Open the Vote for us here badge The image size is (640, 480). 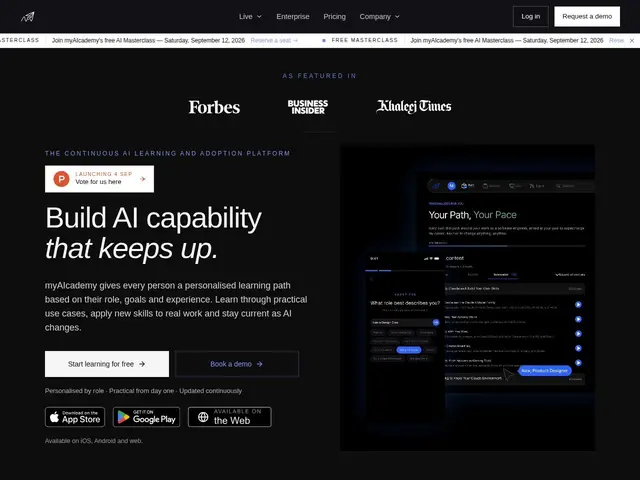[x=100, y=179]
